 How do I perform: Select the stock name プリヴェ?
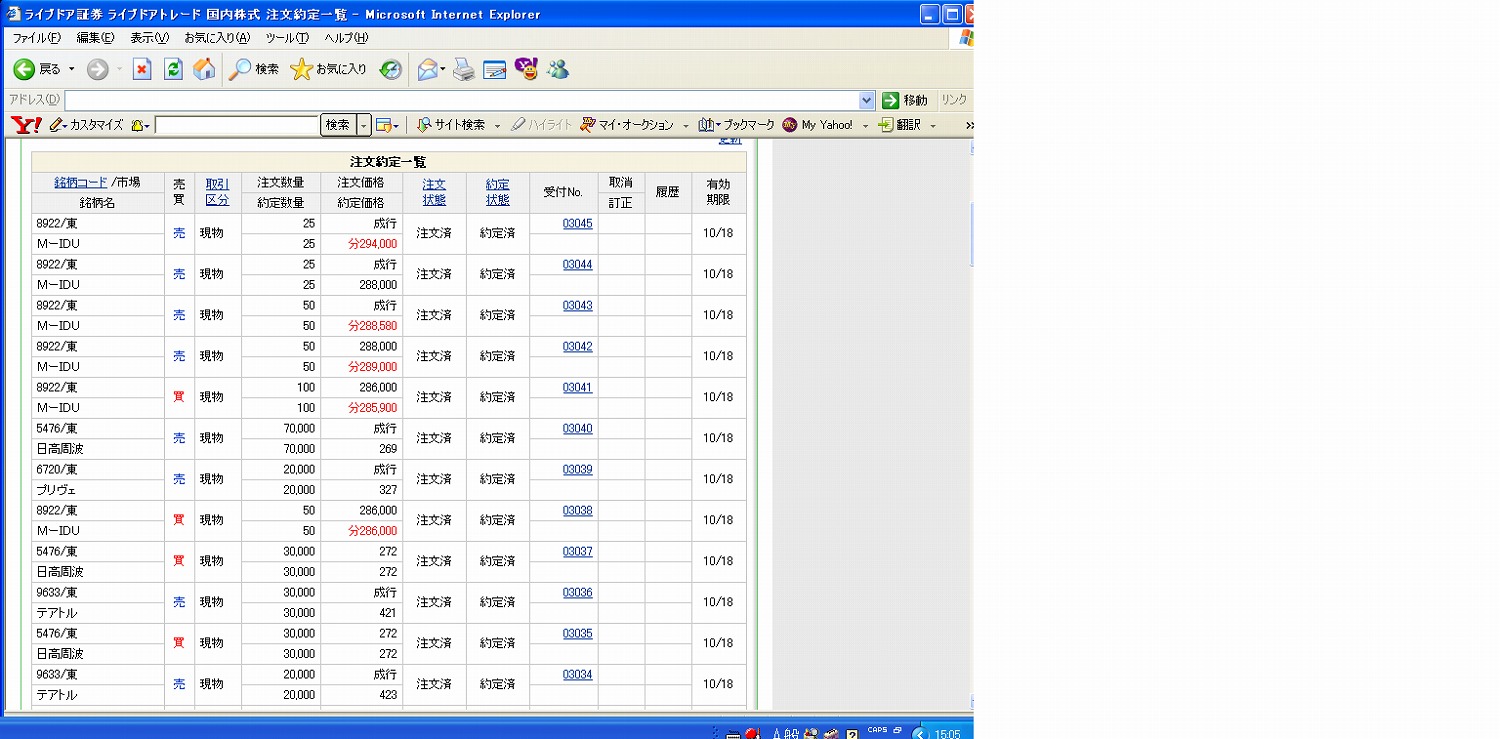[58, 490]
